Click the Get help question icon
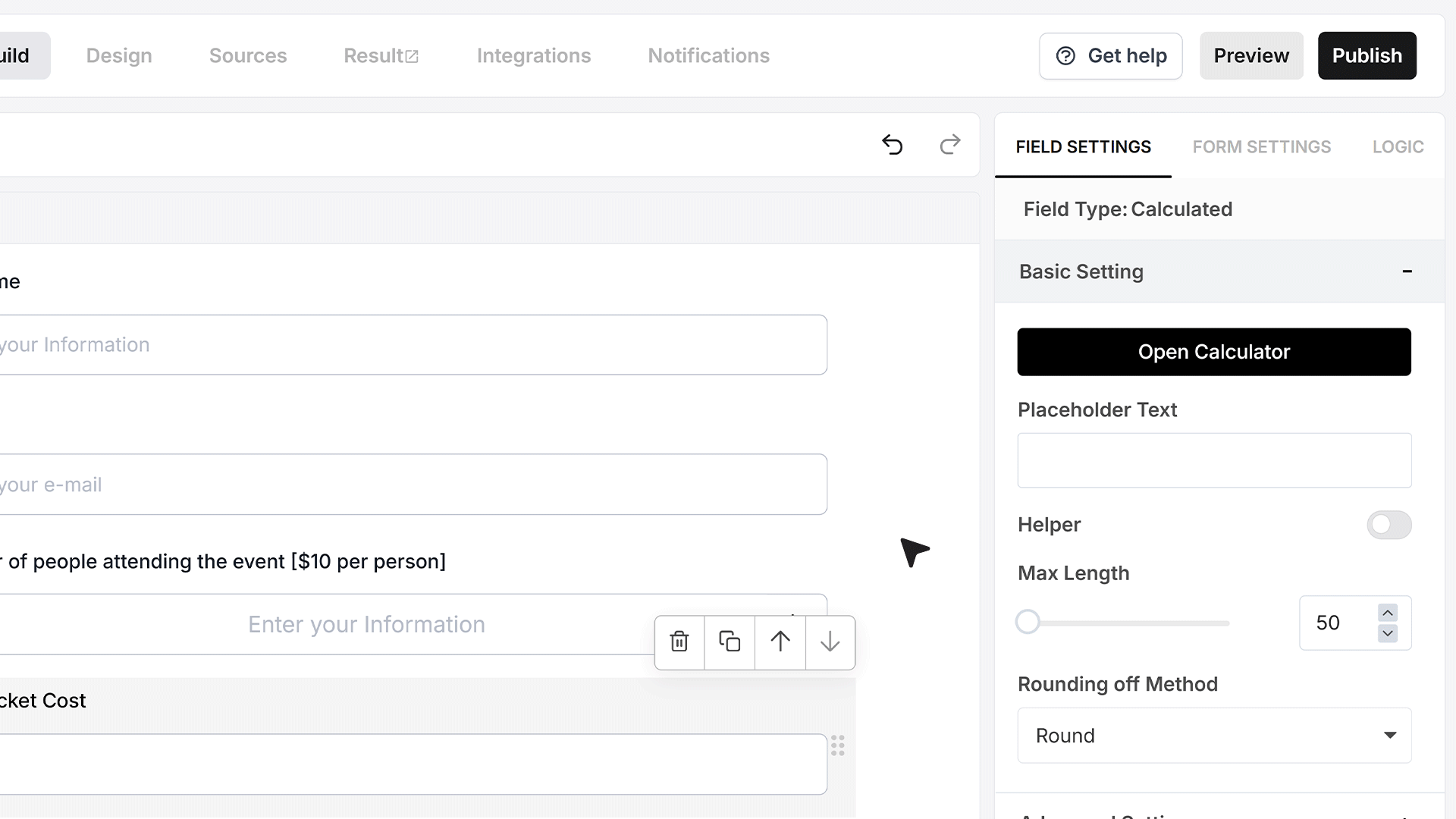Image resolution: width=1456 pixels, height=819 pixels. tap(1065, 56)
